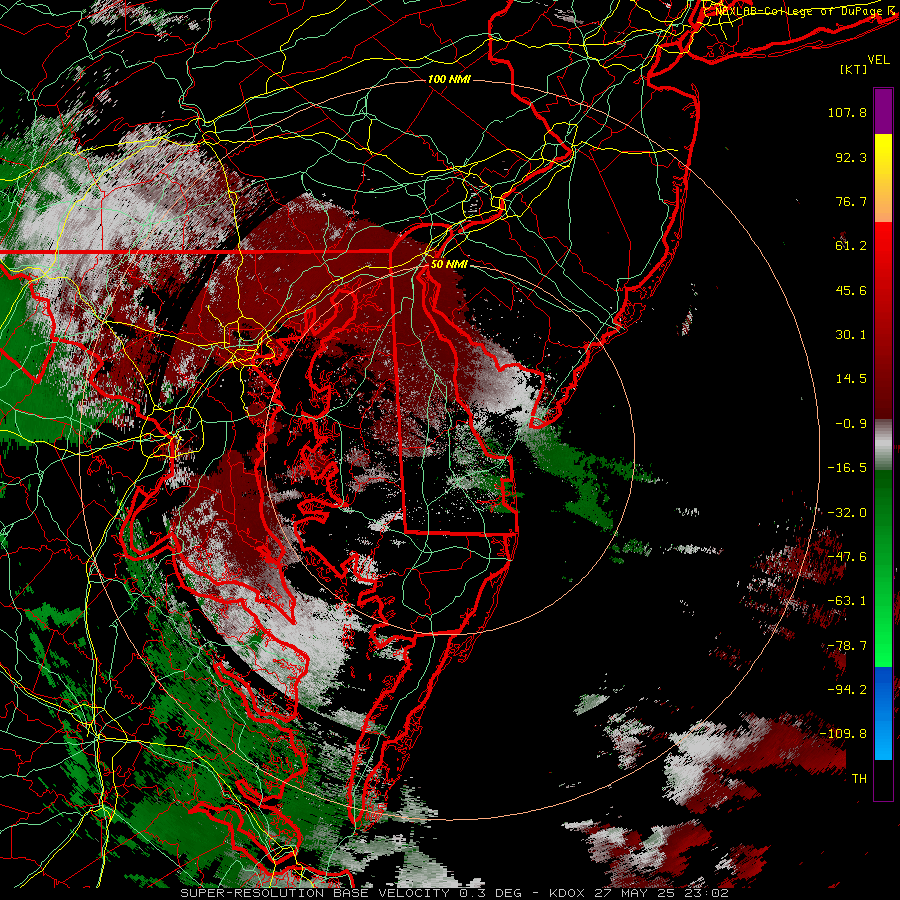Image resolution: width=900 pixels, height=900 pixels.
Task: Click the -0.9 velocity legend value
Action: [x=851, y=424]
